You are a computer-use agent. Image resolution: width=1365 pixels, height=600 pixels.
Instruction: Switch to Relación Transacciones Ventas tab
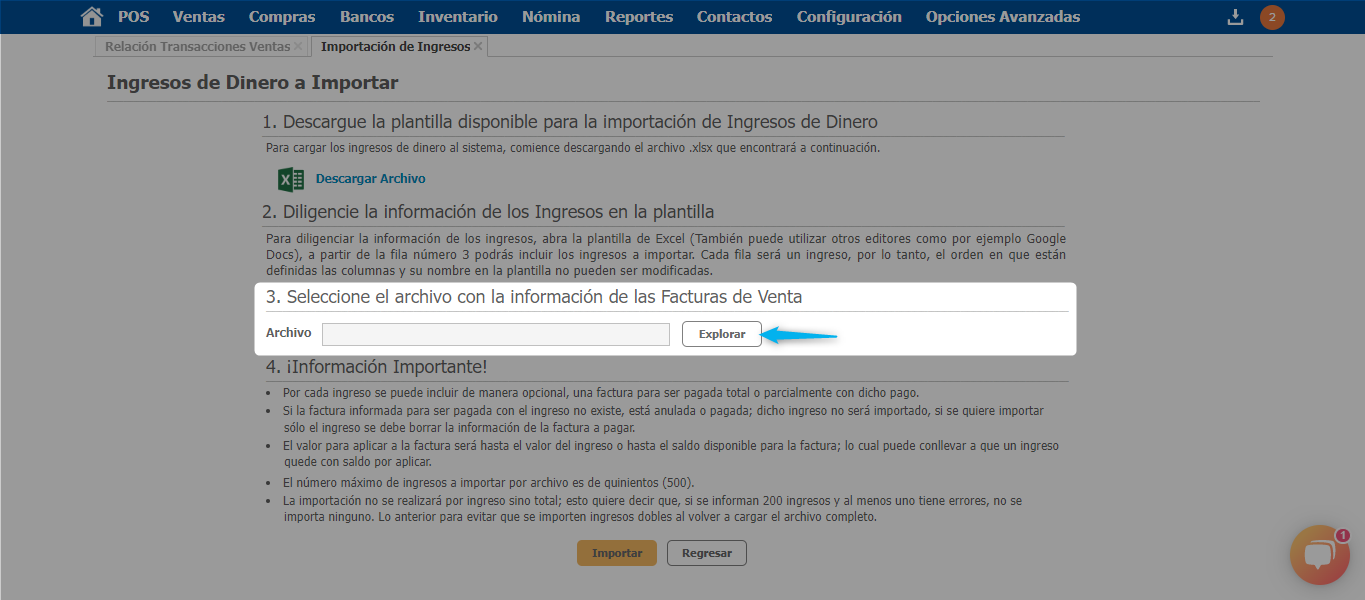[x=198, y=47]
